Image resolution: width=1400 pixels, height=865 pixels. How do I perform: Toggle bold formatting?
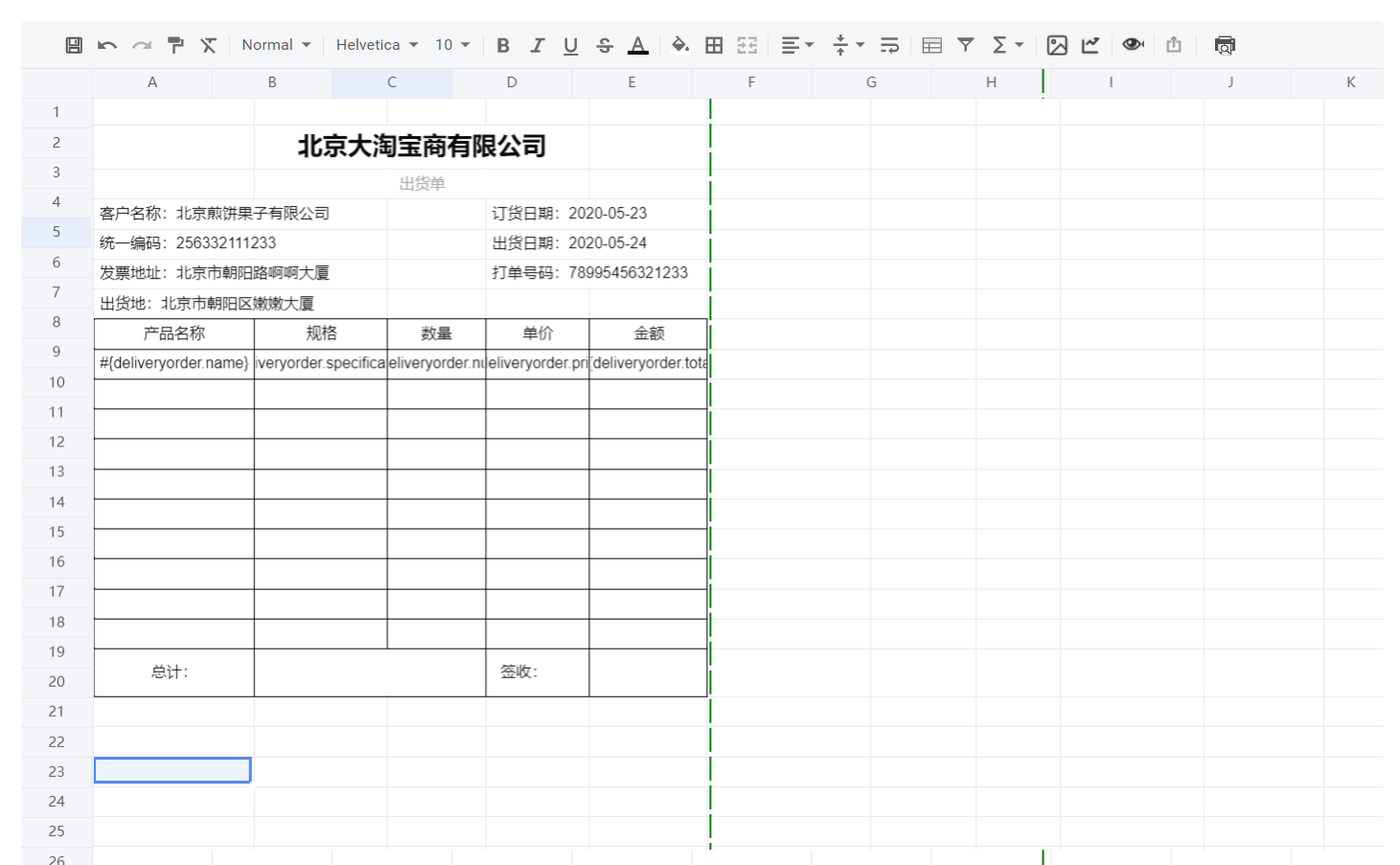(503, 44)
